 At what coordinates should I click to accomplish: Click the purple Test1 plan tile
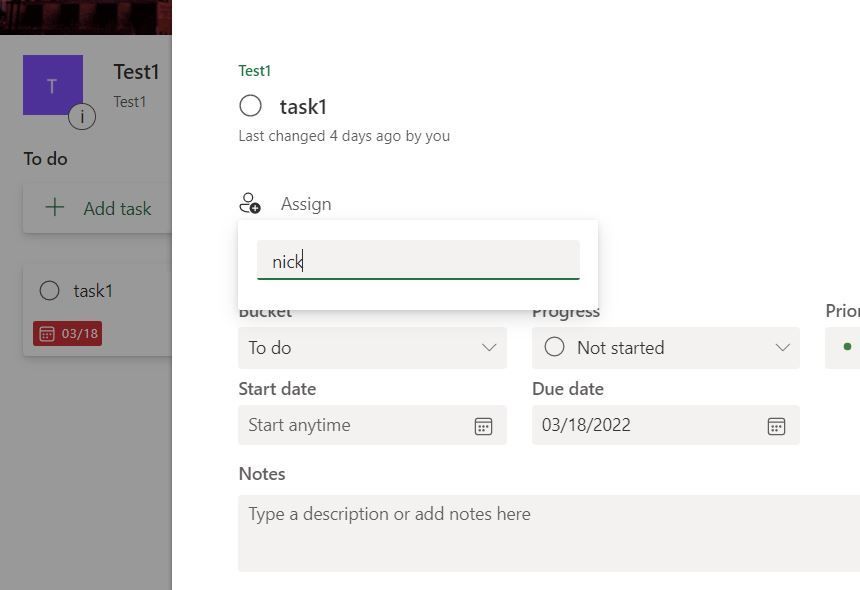click(x=53, y=85)
